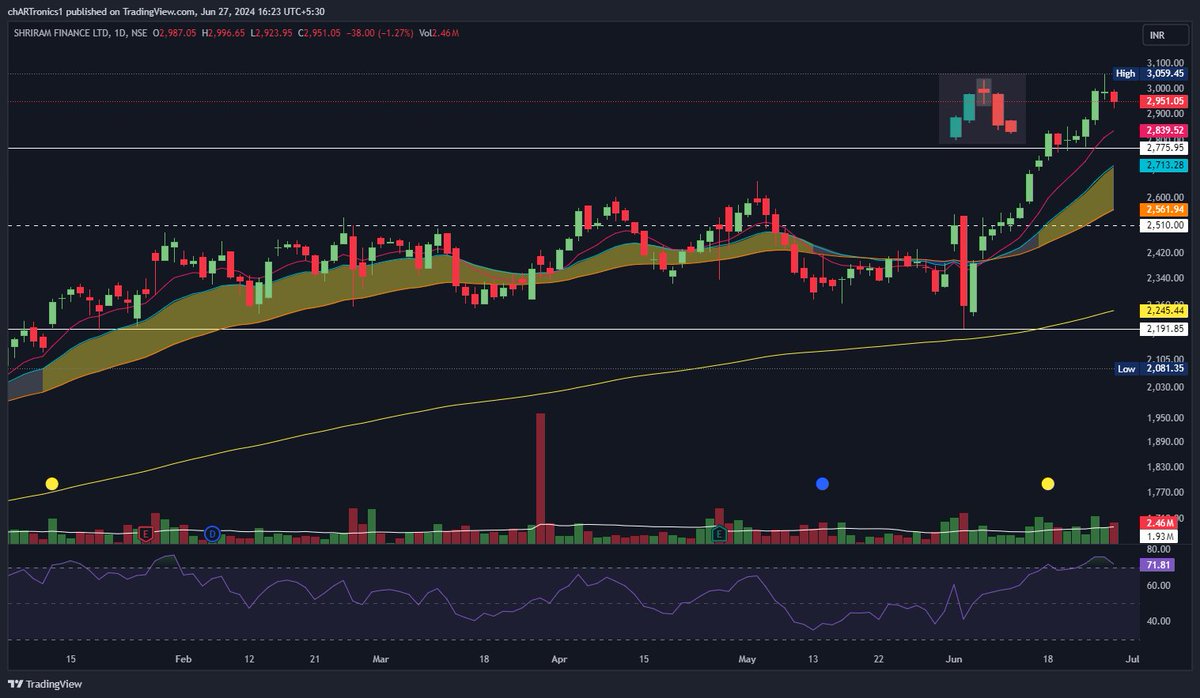This screenshot has width=1200, height=698.
Task: Click the purple 71.81 RSI value badge
Action: point(1157,565)
